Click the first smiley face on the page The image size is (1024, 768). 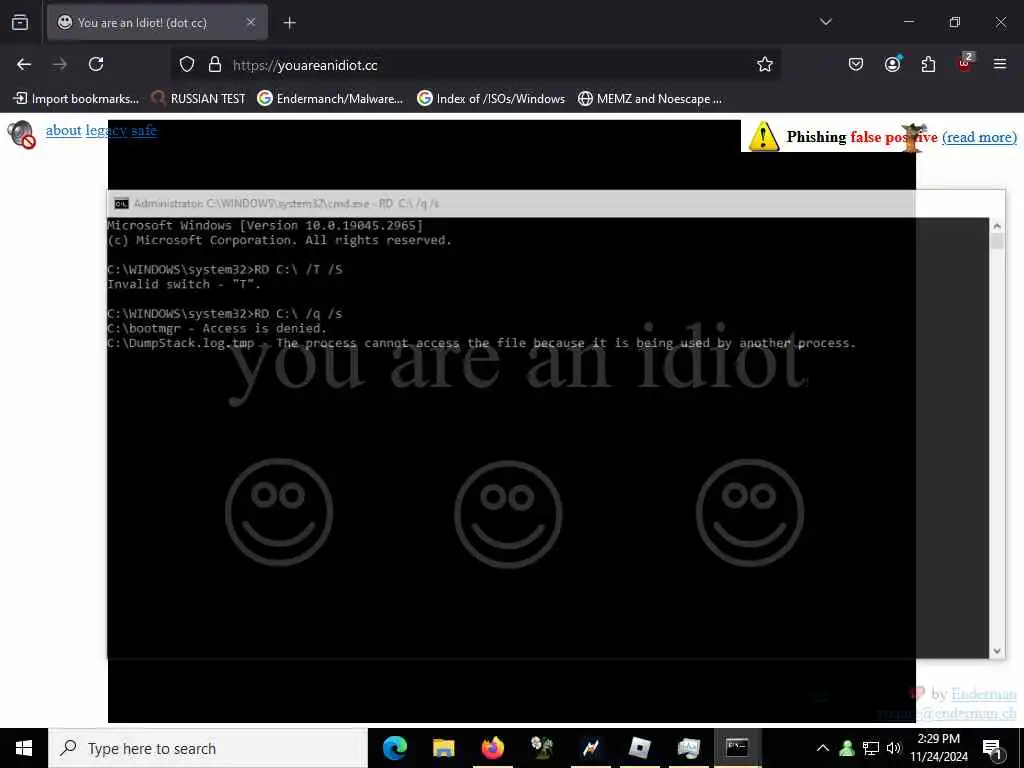(x=279, y=512)
